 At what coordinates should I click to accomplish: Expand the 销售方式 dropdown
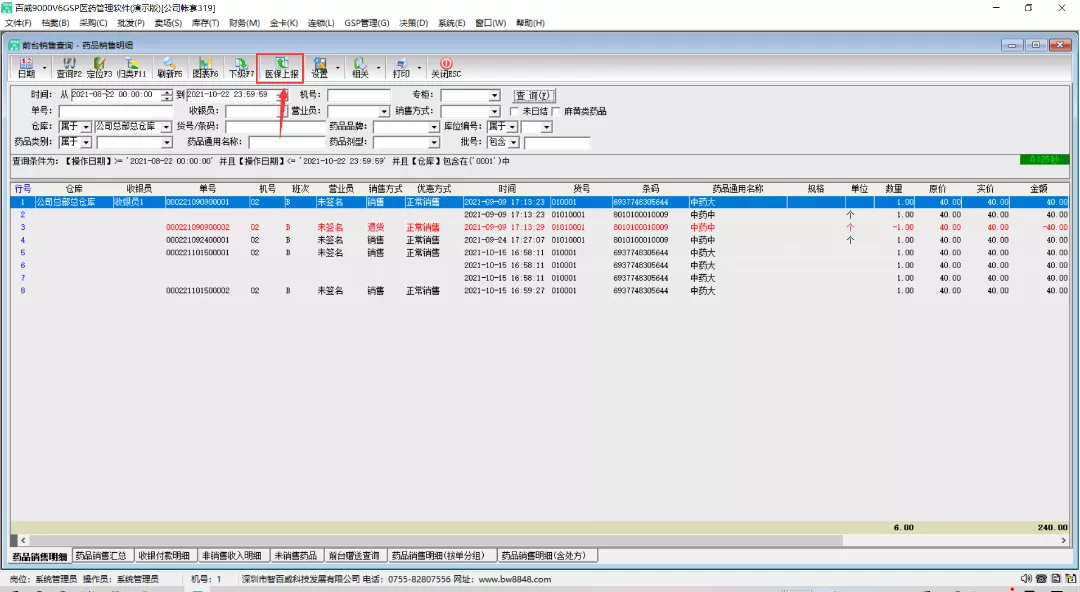494,111
